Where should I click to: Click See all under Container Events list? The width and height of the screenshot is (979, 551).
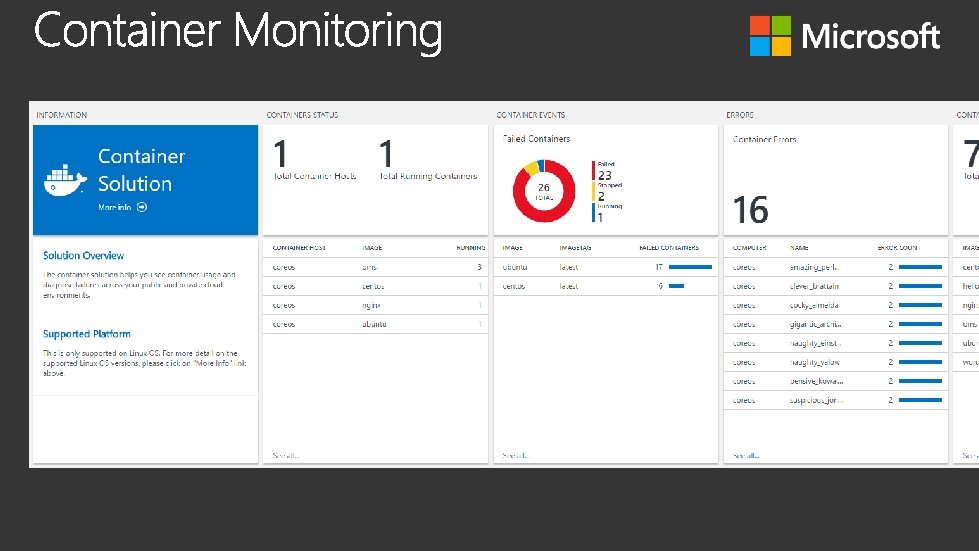click(x=515, y=456)
